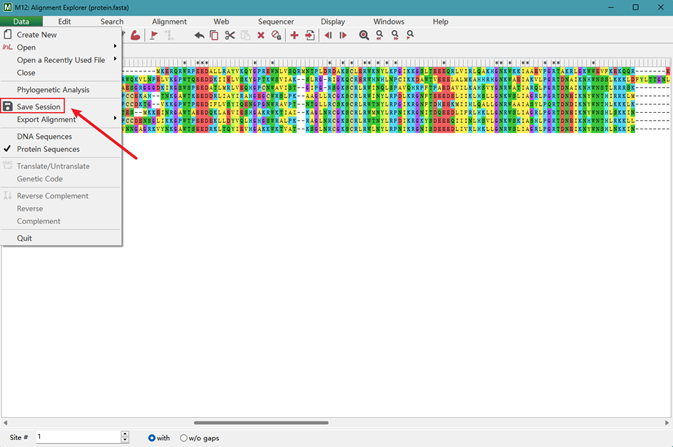
Task: Open the Display menu
Action: [x=333, y=21]
